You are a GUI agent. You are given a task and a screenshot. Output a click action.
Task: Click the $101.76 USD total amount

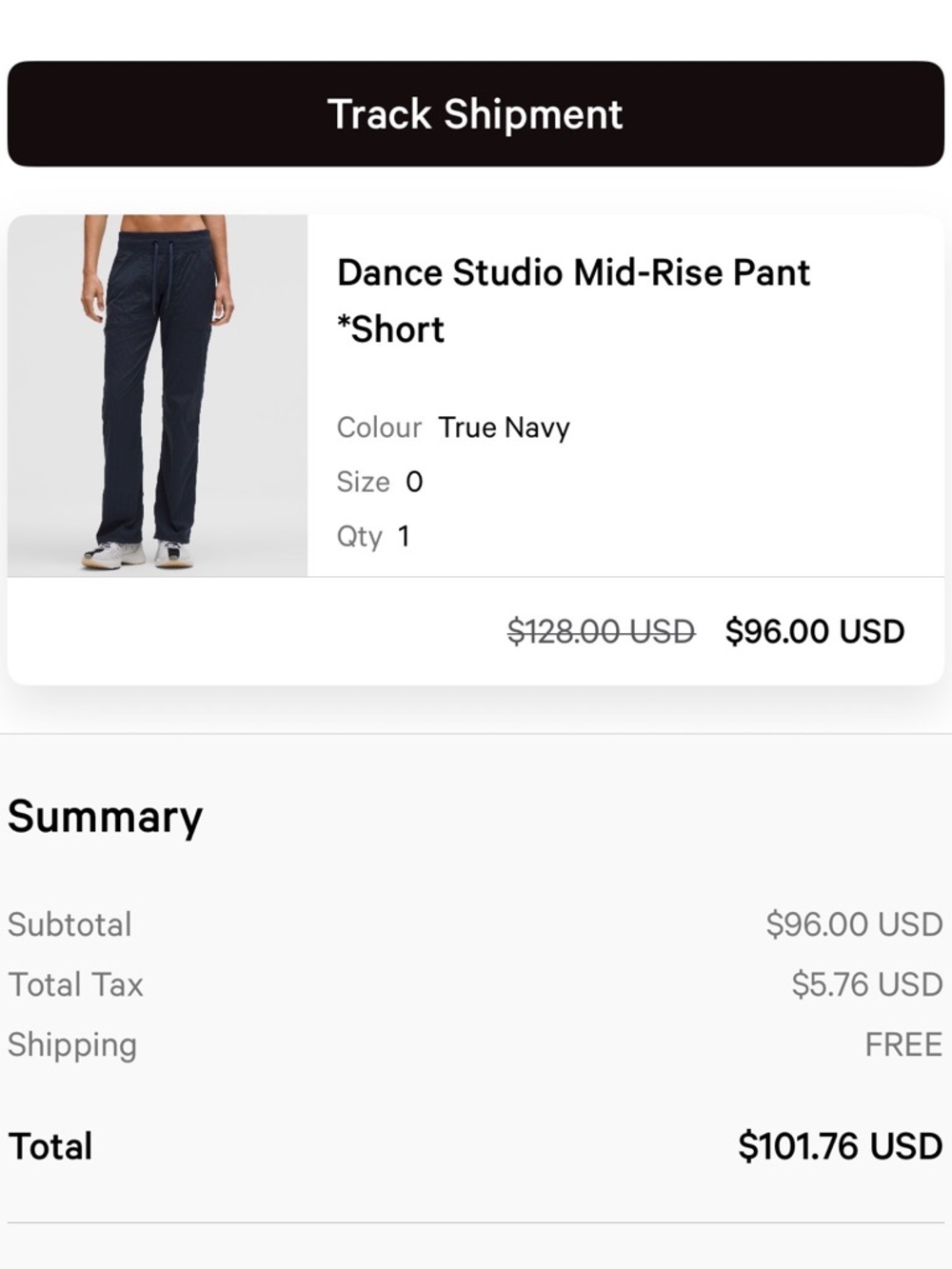tap(838, 1145)
